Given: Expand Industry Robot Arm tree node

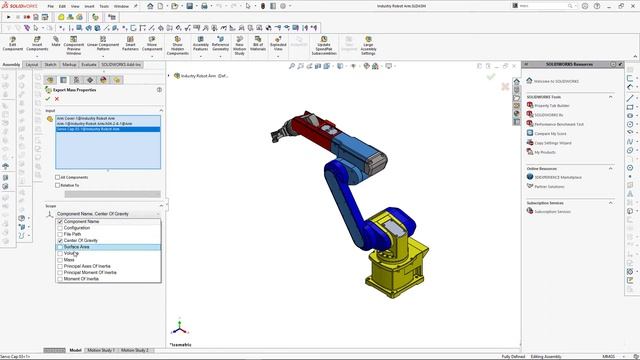Looking at the screenshot, I should [169, 76].
